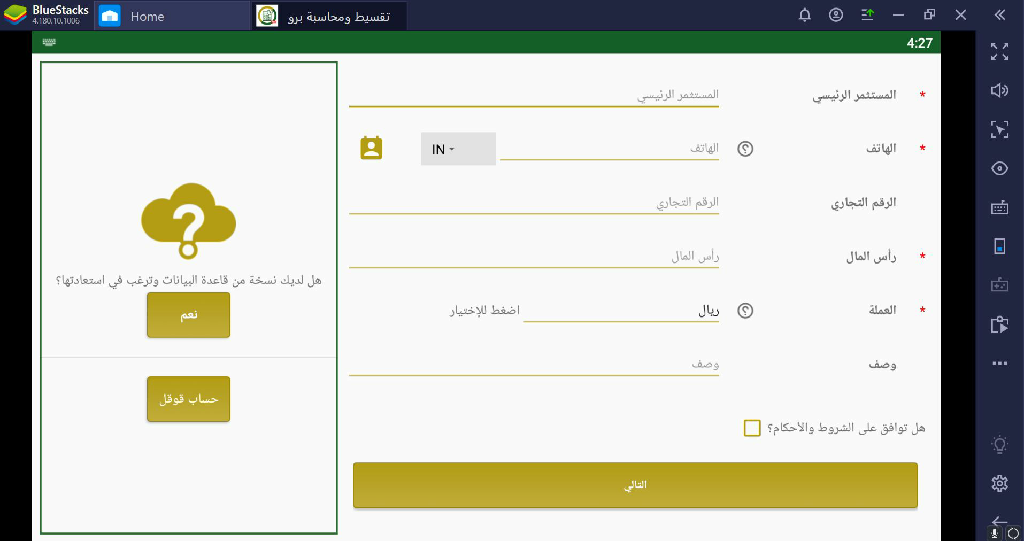Click the نعم restore database button

[188, 315]
